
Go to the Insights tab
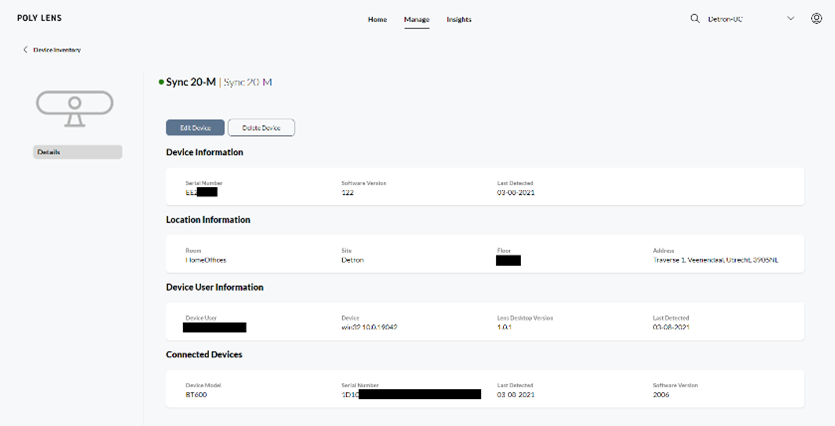click(459, 19)
